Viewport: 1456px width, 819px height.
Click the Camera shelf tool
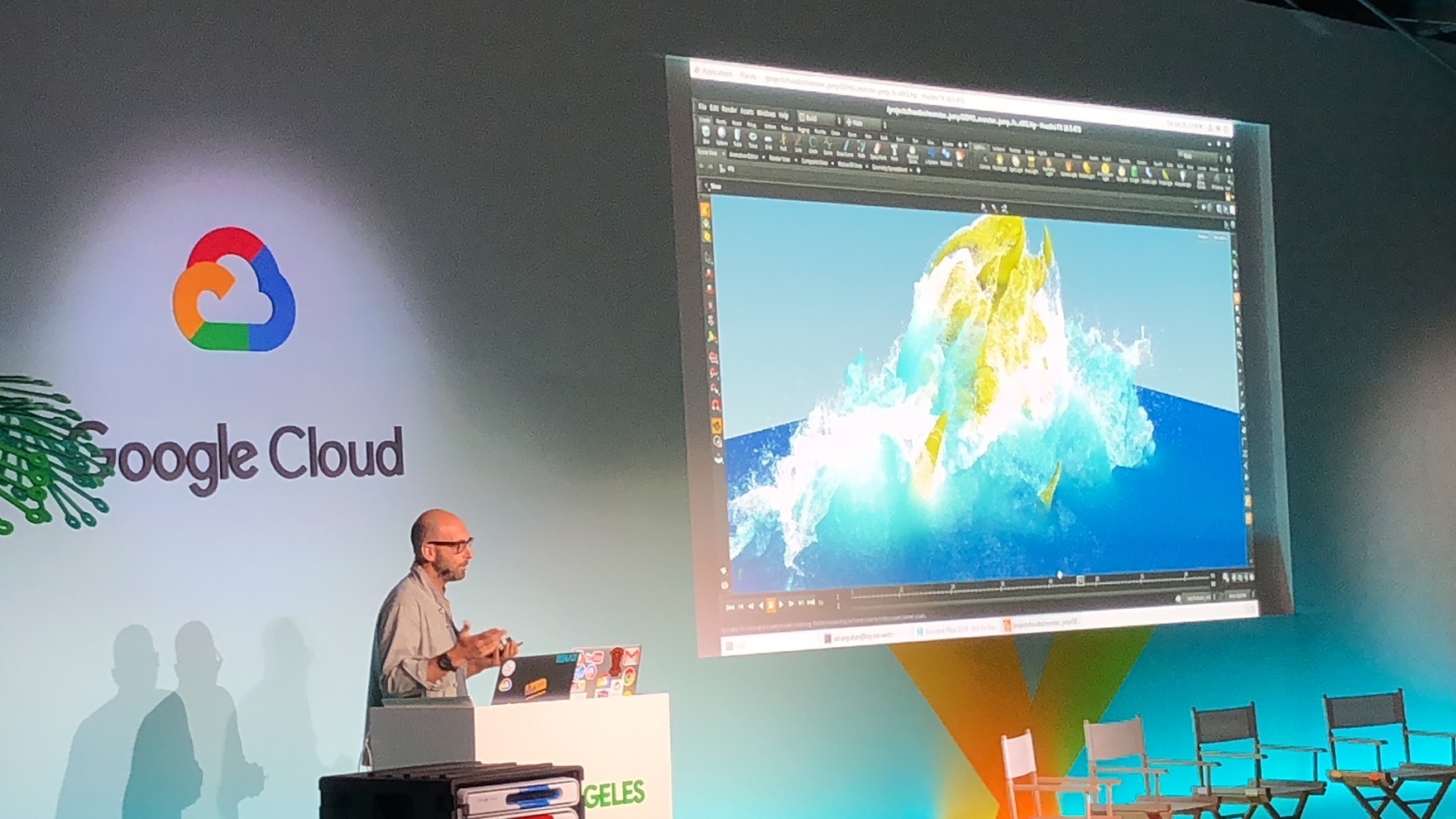(x=985, y=161)
